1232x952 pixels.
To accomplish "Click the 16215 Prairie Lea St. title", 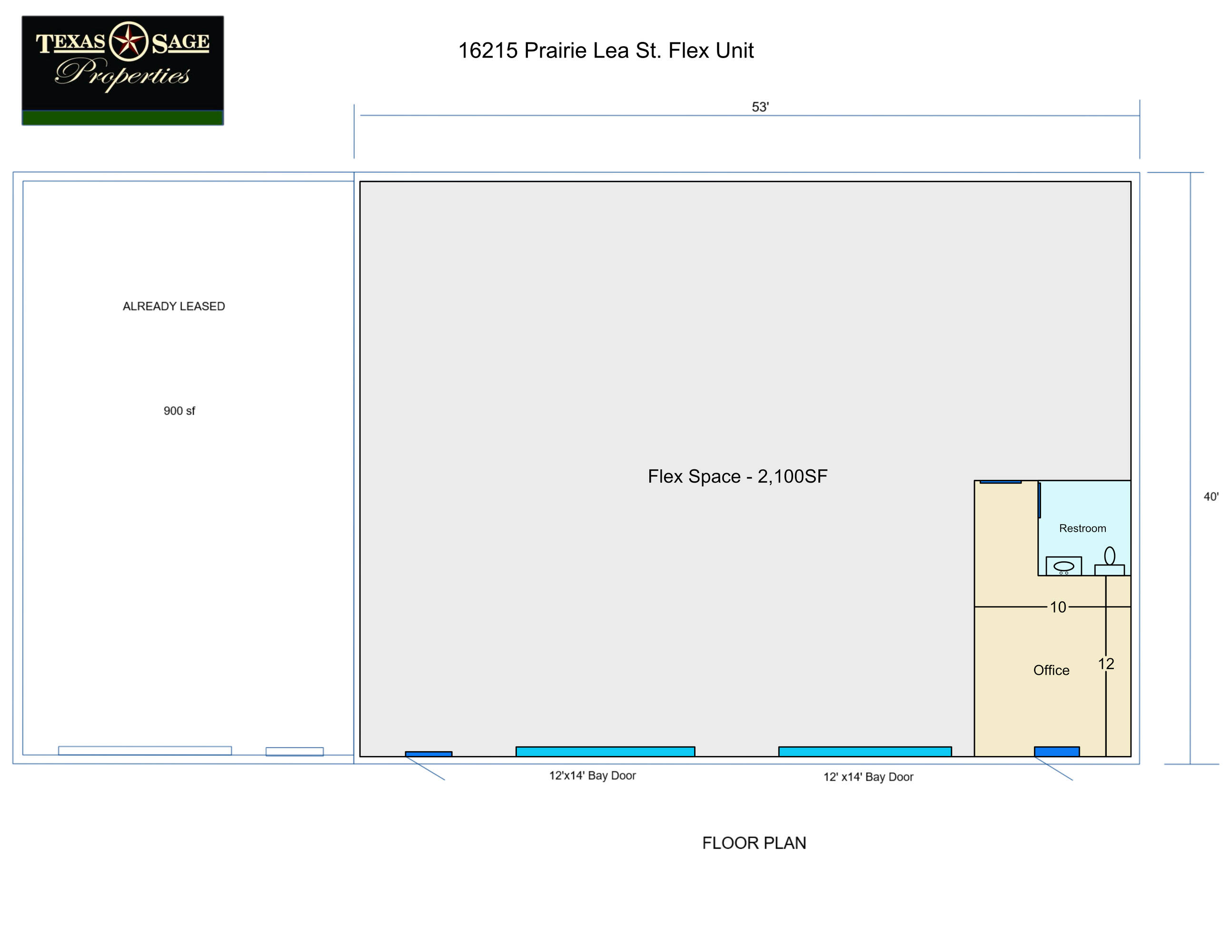I will pos(606,51).
